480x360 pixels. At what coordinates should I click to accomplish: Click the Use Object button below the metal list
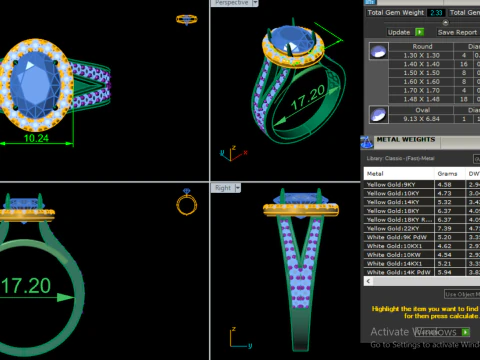[462, 294]
